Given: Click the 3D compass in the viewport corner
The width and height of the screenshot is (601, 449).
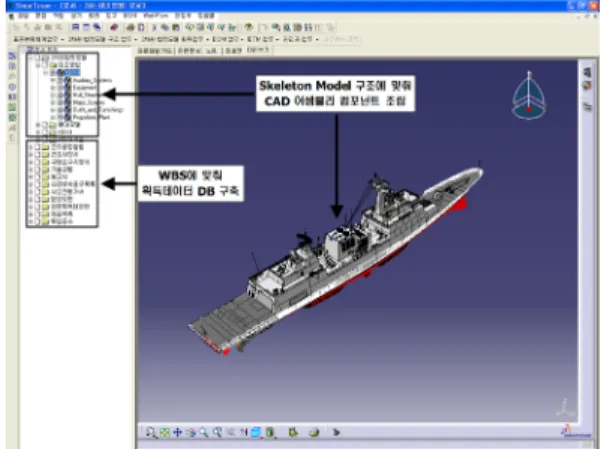Looking at the screenshot, I should click(529, 95).
